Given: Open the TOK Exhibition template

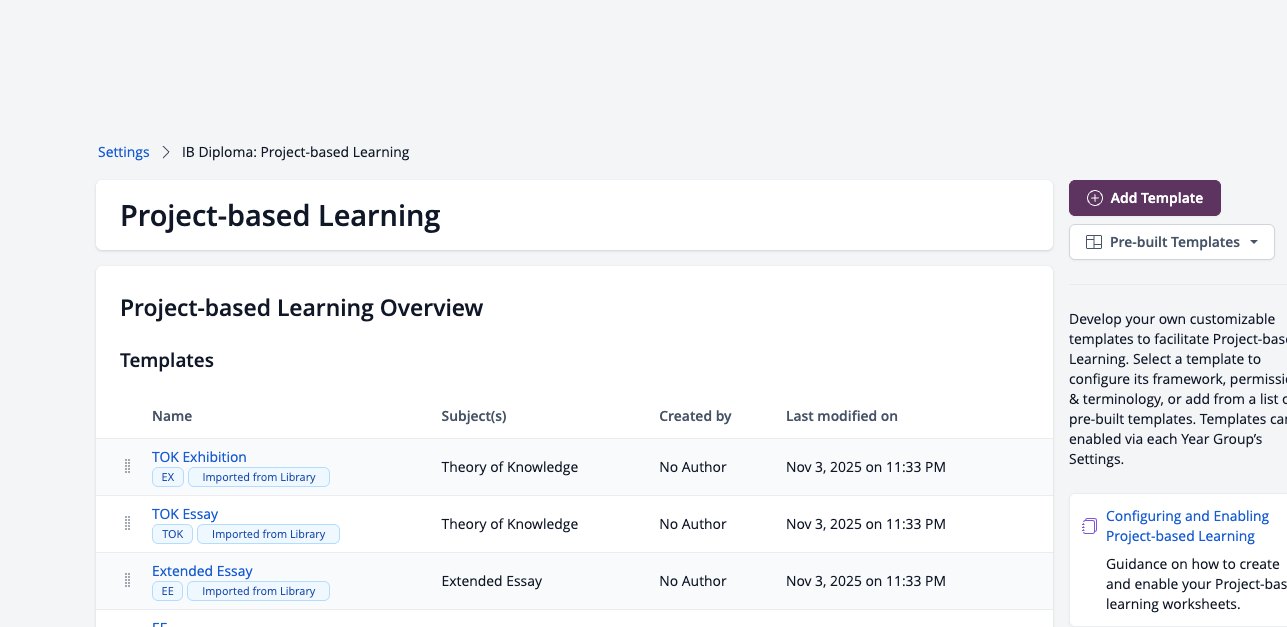Looking at the screenshot, I should pos(199,457).
